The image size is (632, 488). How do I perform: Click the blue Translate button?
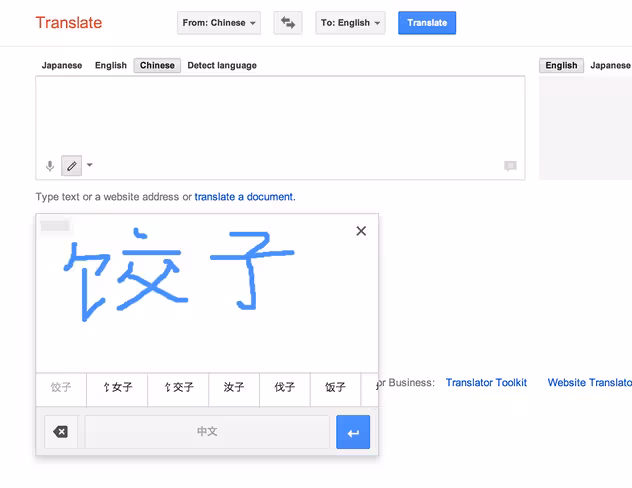click(x=427, y=23)
